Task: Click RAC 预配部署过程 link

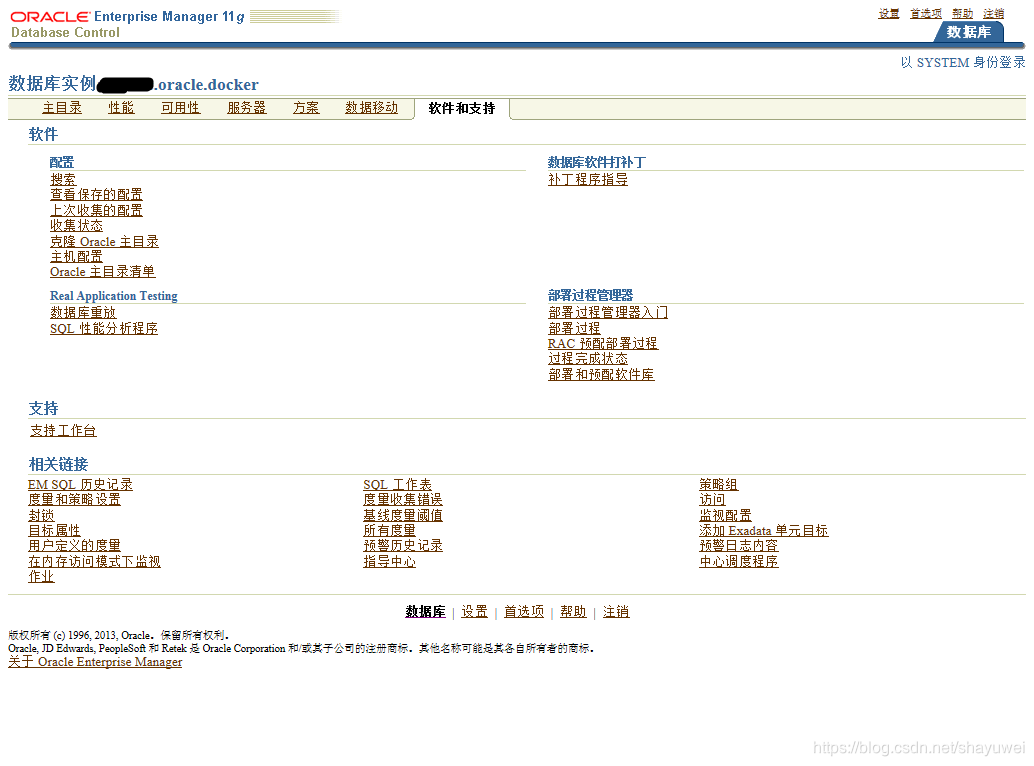Action: pos(603,343)
